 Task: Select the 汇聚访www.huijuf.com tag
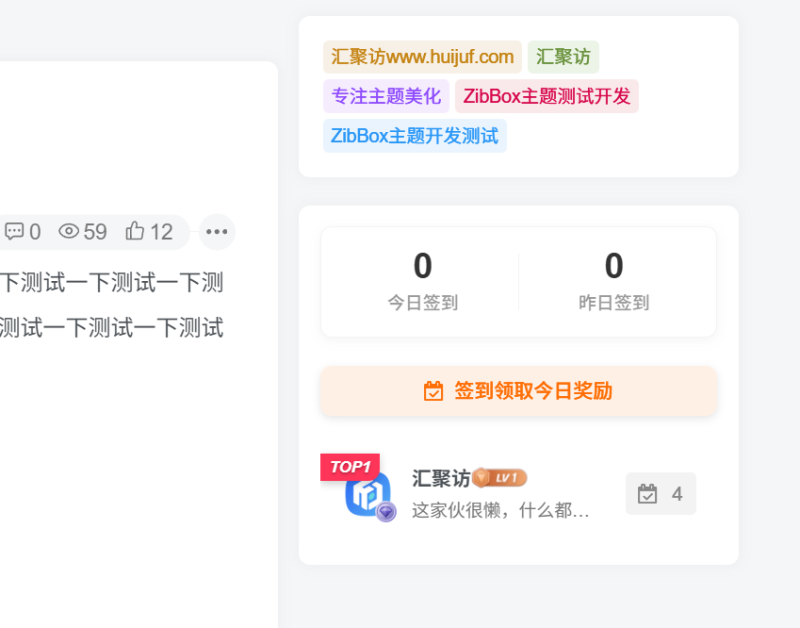[422, 57]
